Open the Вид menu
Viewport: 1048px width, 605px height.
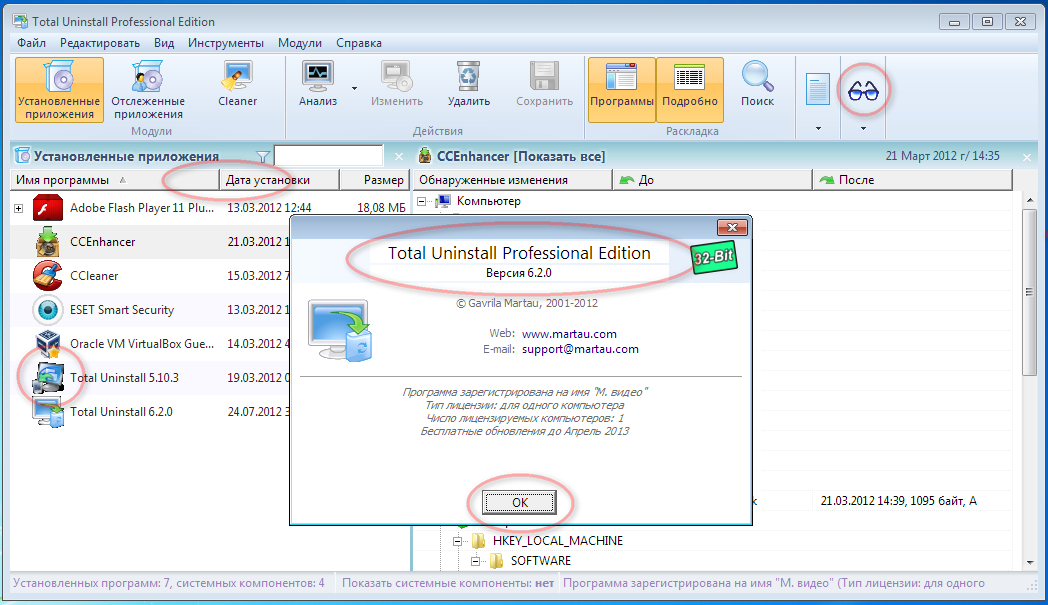point(164,43)
